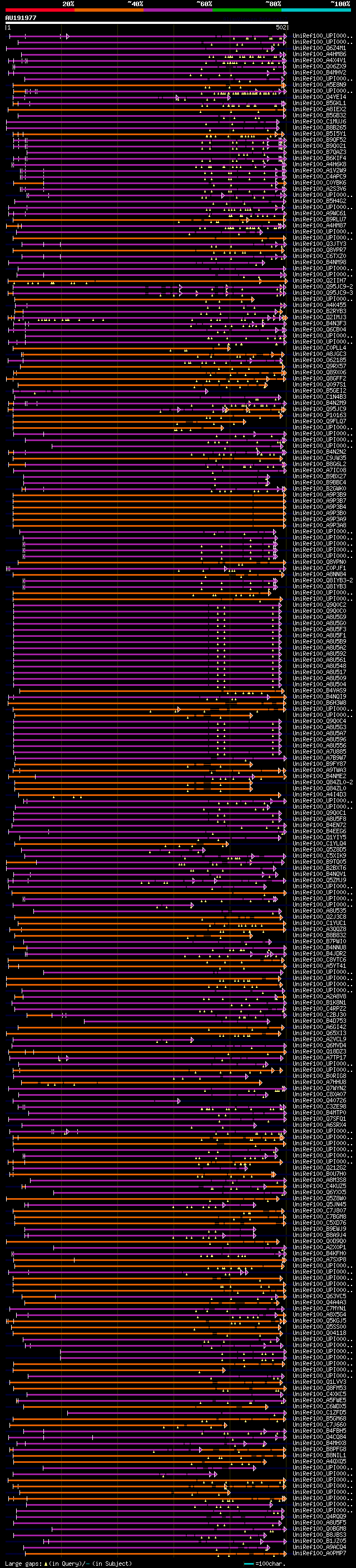Click the white query bar spanning 1 to 502
Viewport: 356px width, 1568px height.
(x=147, y=23)
